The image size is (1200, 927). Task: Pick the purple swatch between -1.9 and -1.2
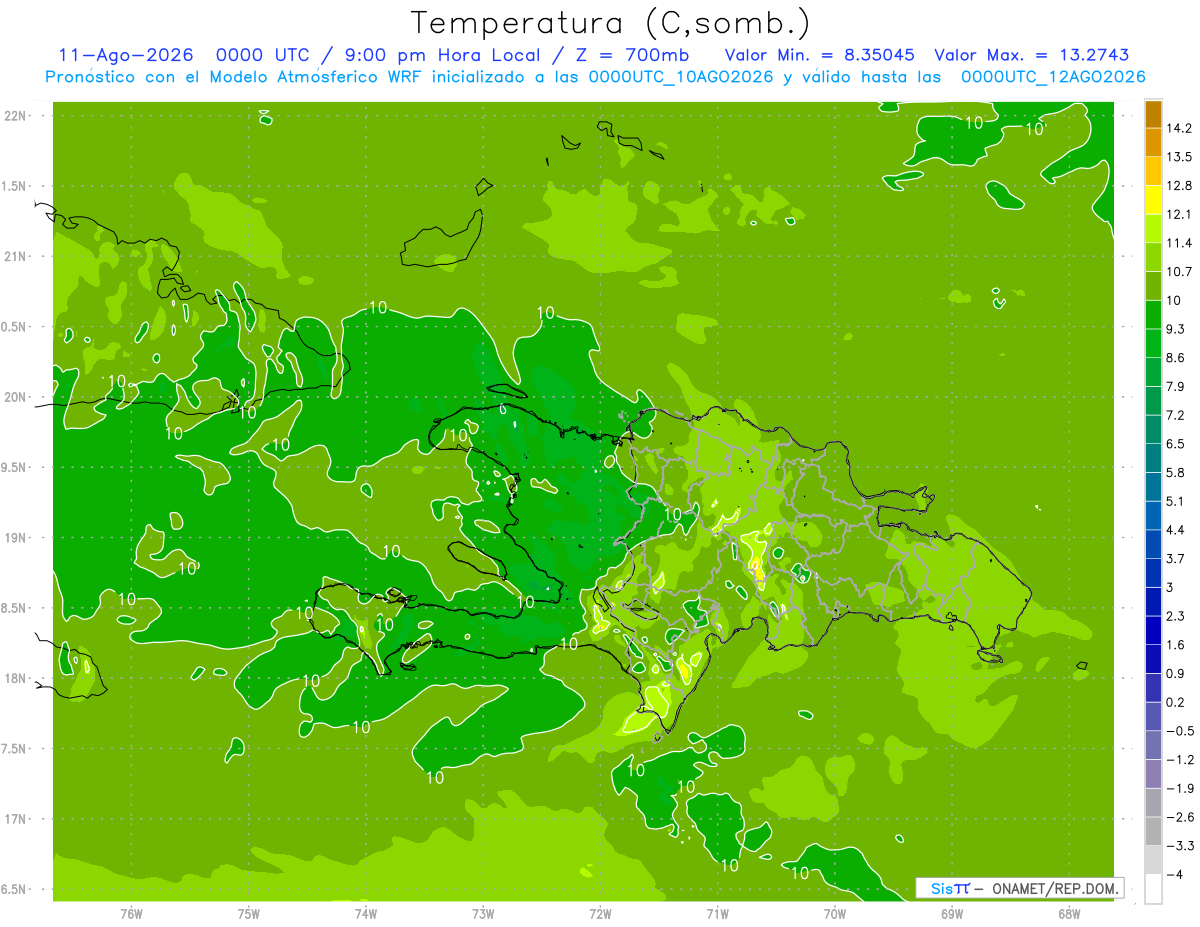coord(1153,774)
